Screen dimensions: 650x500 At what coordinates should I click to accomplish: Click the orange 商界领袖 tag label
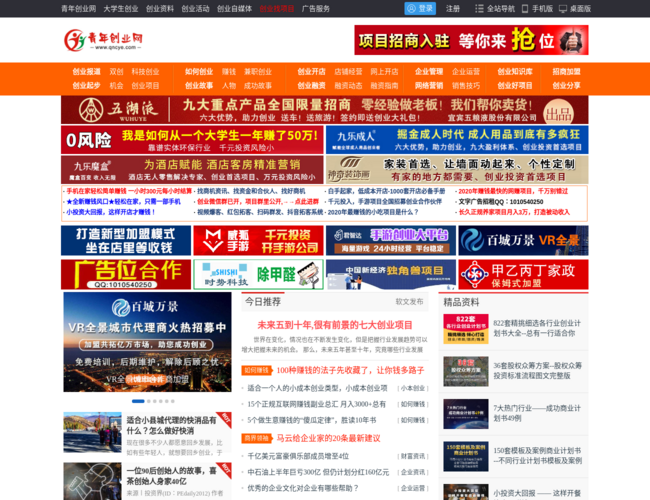click(x=257, y=438)
